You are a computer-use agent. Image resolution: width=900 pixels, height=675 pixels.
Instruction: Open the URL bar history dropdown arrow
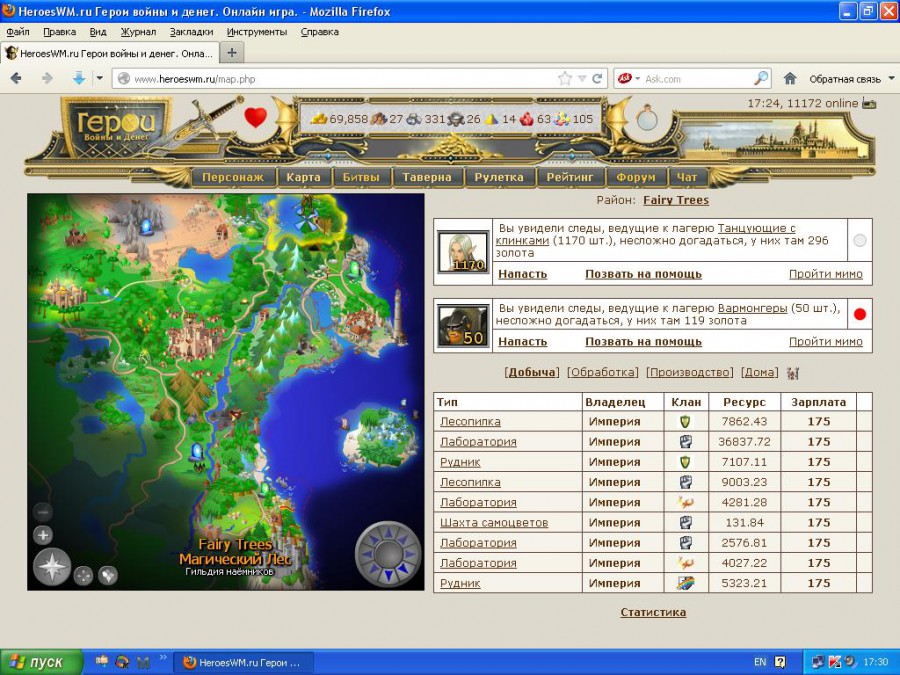pyautogui.click(x=582, y=78)
